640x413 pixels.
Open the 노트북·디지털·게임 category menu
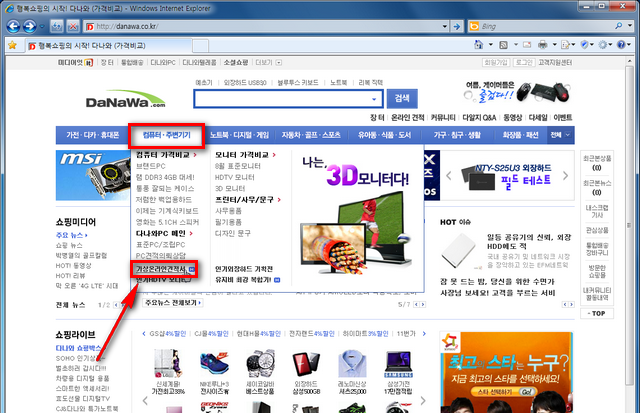240,135
